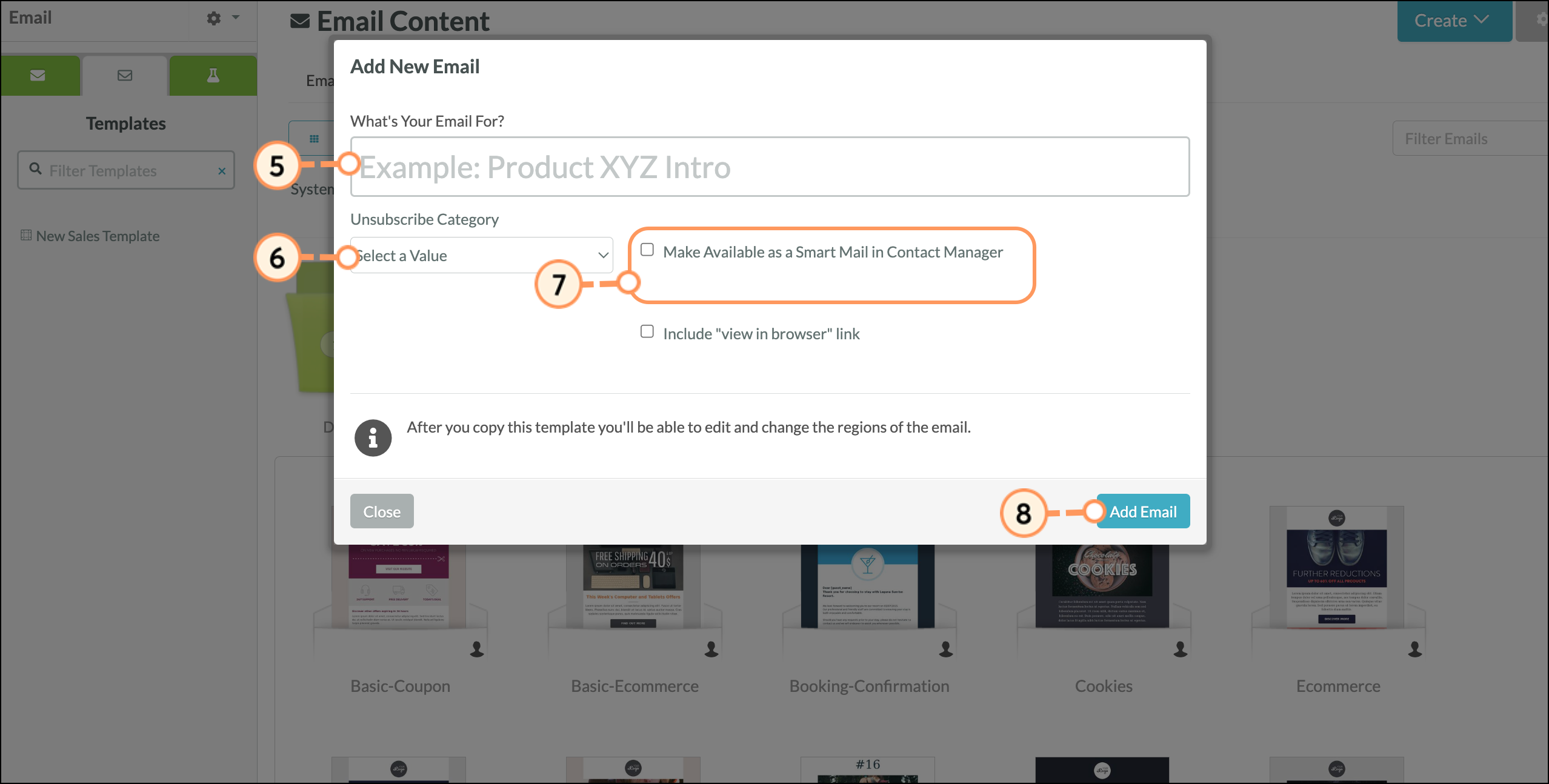Open the Unsubscribe Category Select a Value dropdown
1549x784 pixels.
(482, 255)
